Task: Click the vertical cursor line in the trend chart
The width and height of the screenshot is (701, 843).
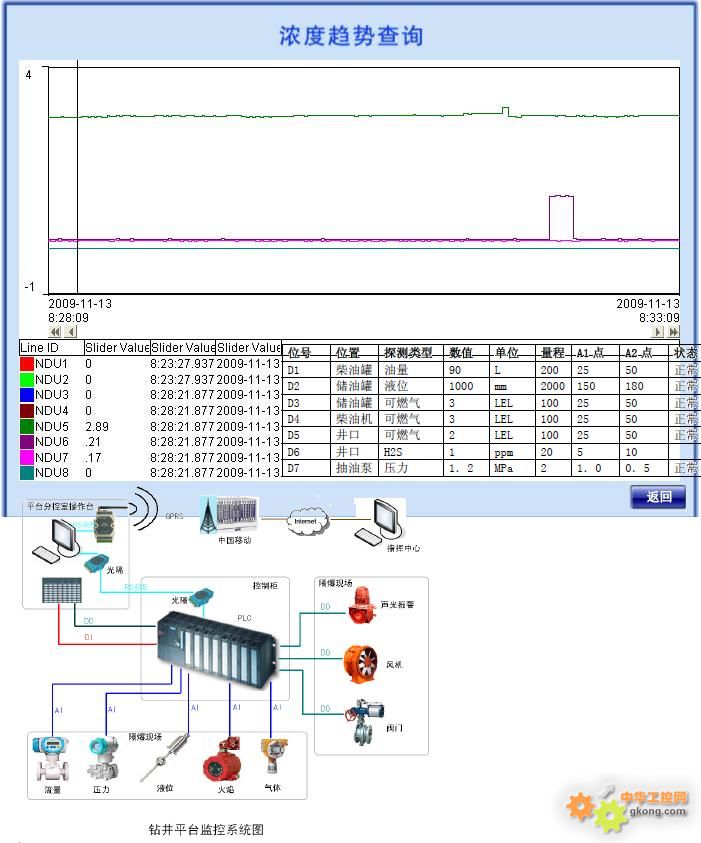Action: point(77,177)
